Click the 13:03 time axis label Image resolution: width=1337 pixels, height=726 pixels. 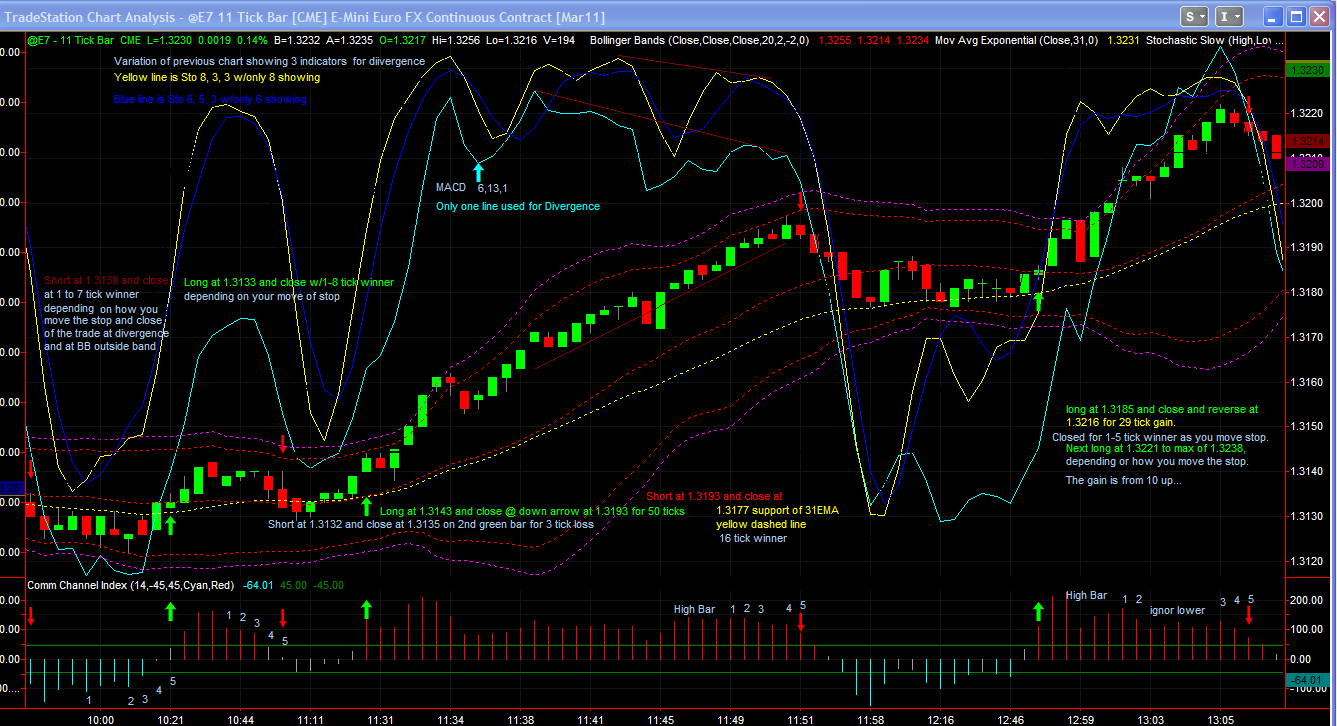1151,719
